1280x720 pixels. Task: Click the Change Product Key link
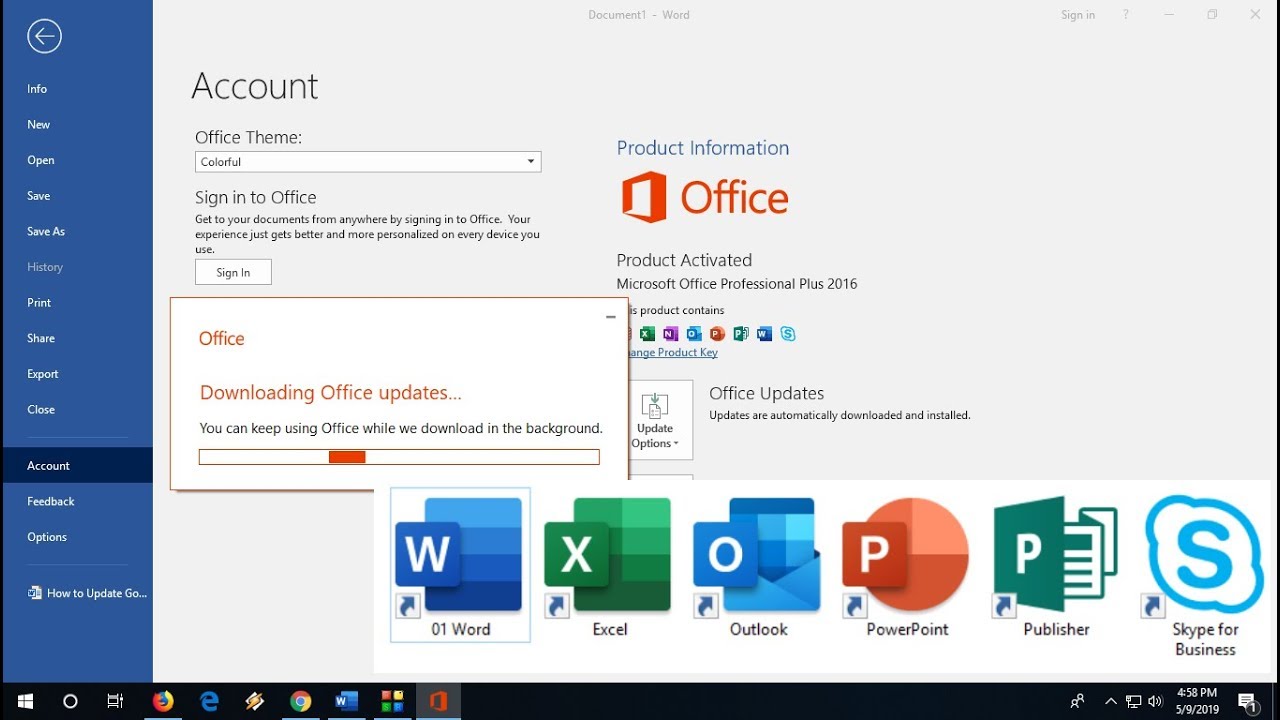(x=671, y=352)
